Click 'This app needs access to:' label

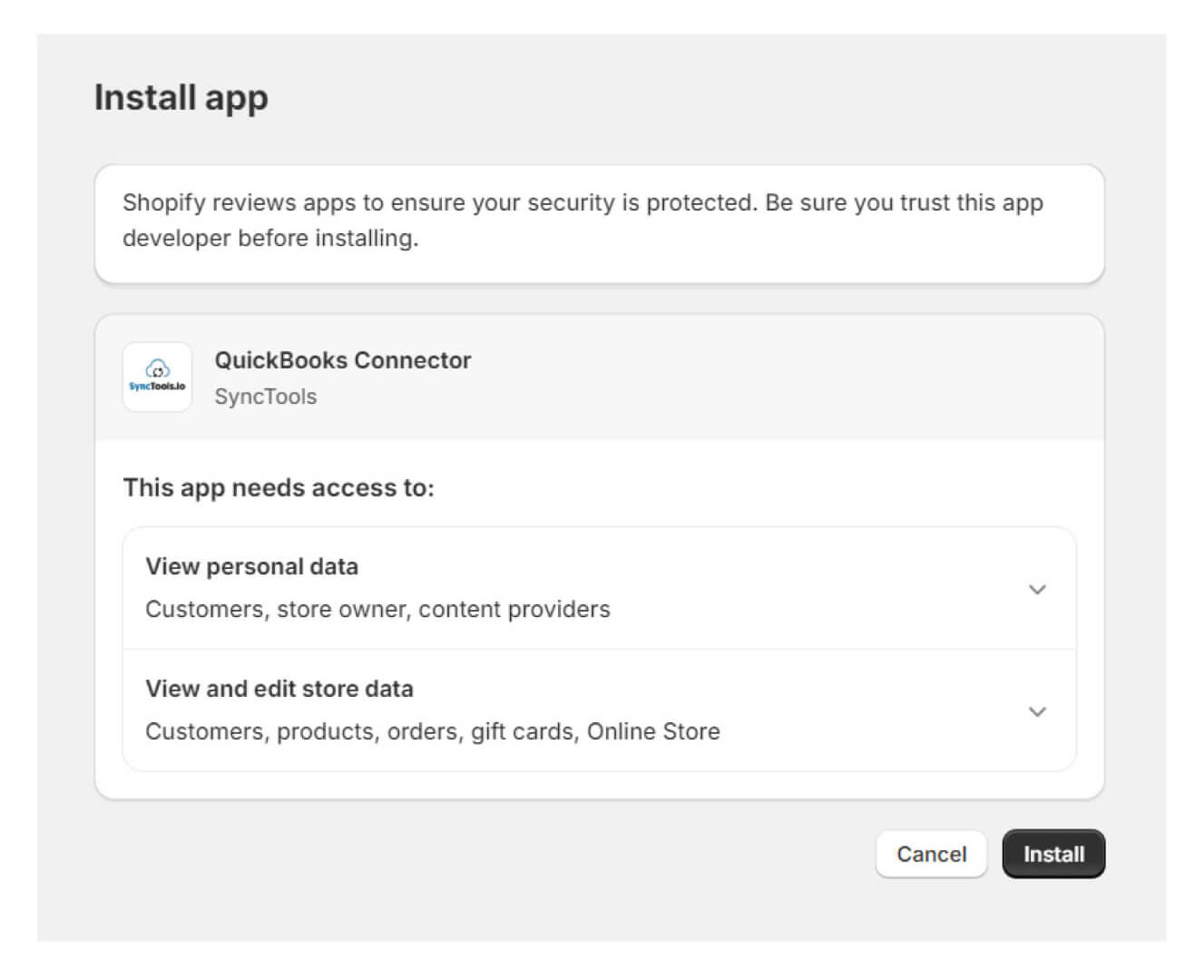(279, 488)
